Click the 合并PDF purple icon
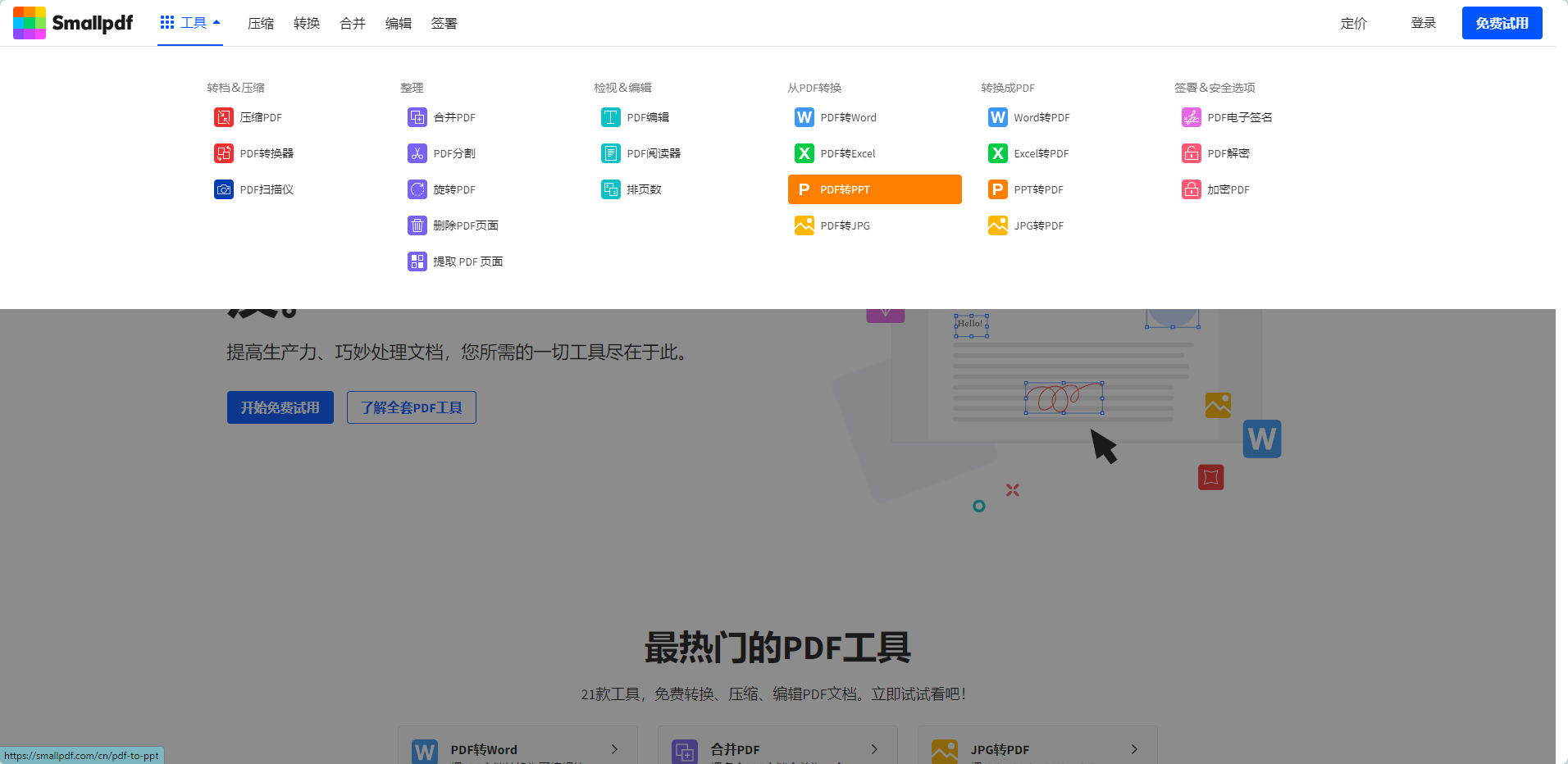This screenshot has height=764, width=1568. pyautogui.click(x=417, y=117)
